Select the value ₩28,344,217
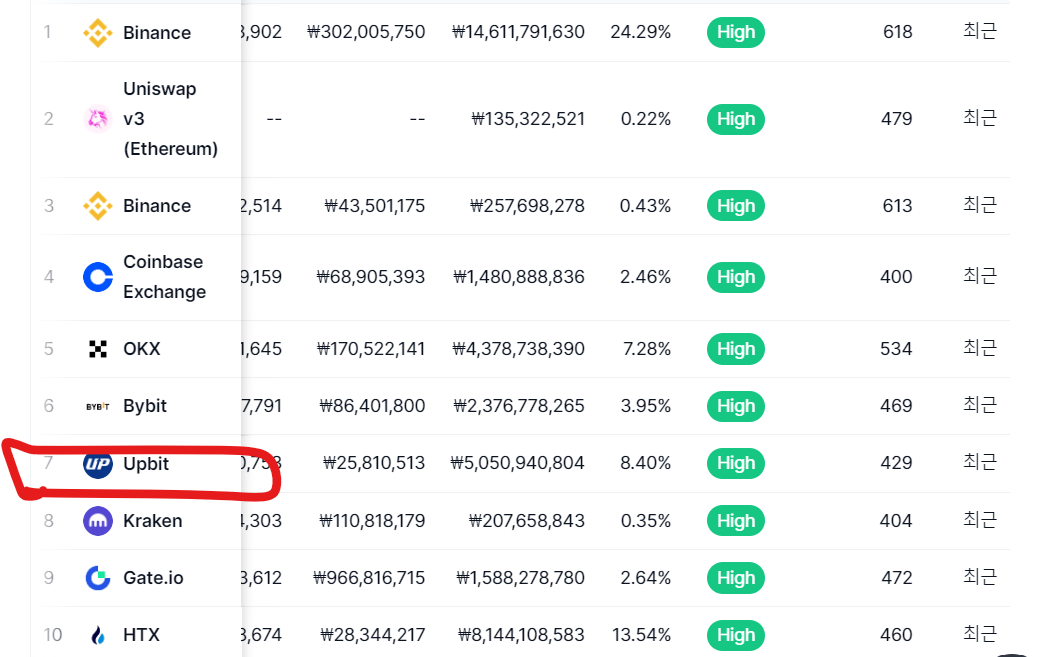 pyautogui.click(x=373, y=635)
